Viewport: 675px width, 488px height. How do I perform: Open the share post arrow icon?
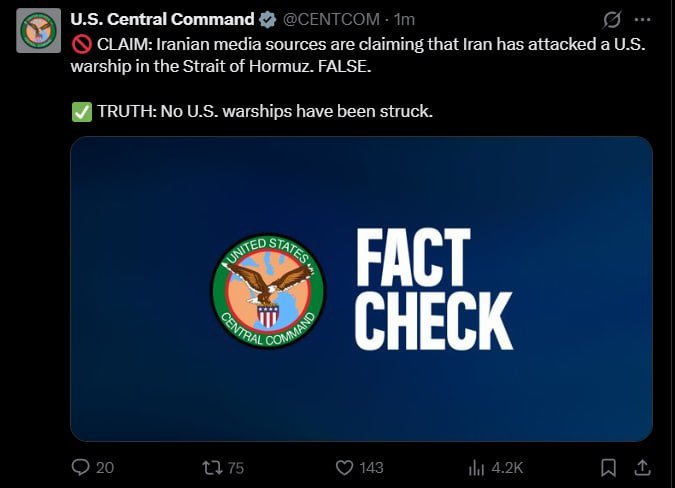click(642, 467)
